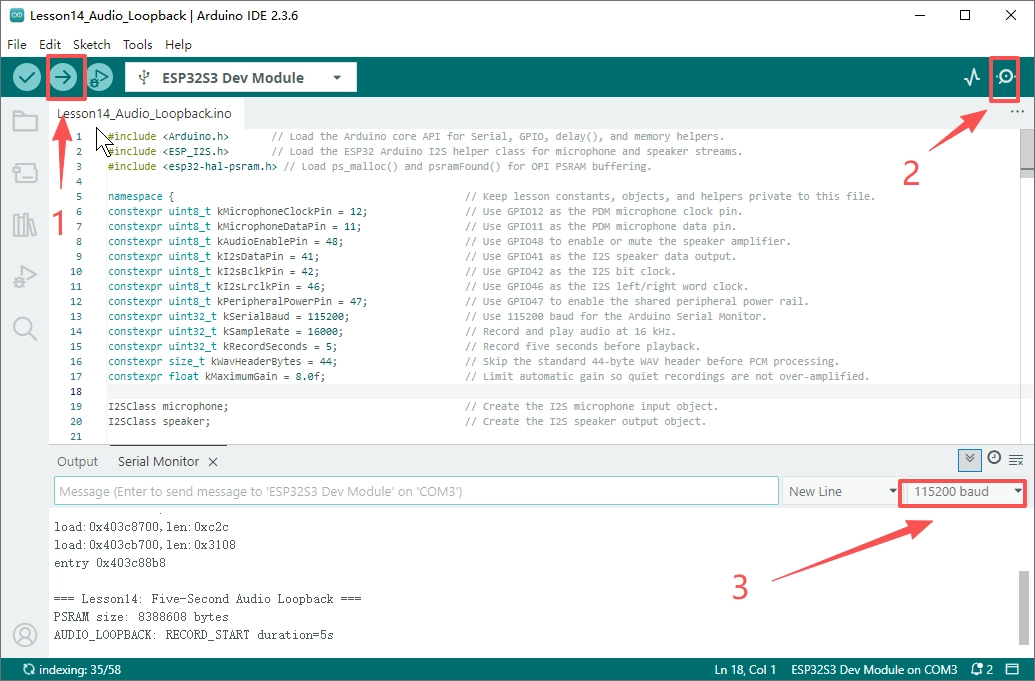The image size is (1035, 681).
Task: Open the Tools menu
Action: pos(137,44)
